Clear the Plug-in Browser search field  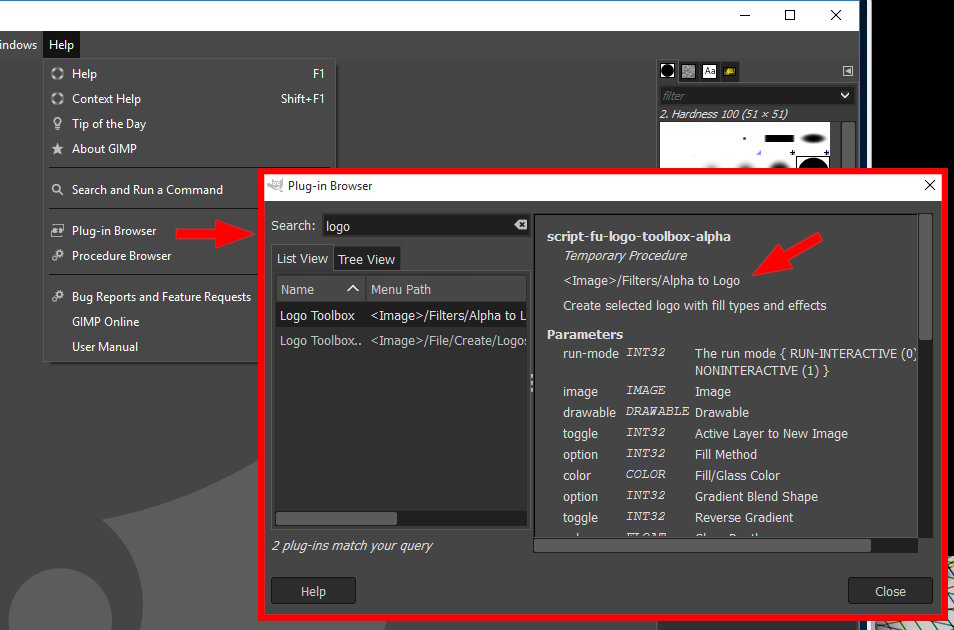[520, 225]
